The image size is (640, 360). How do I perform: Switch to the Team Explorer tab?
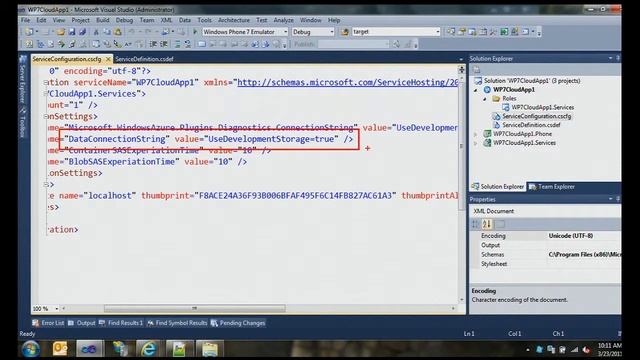tap(552, 187)
